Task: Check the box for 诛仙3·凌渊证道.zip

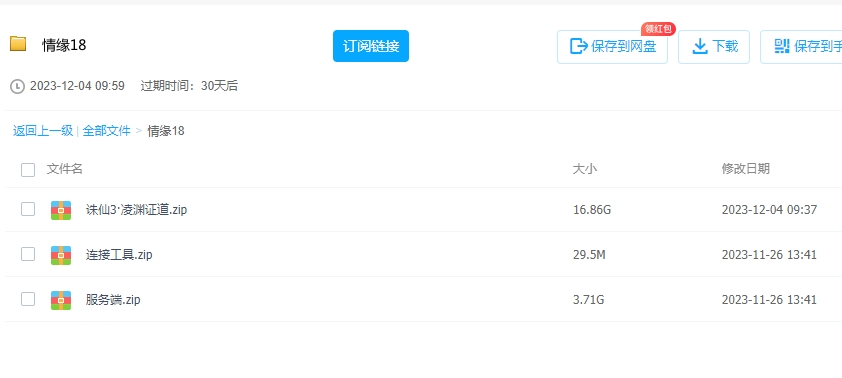Action: pos(28,209)
